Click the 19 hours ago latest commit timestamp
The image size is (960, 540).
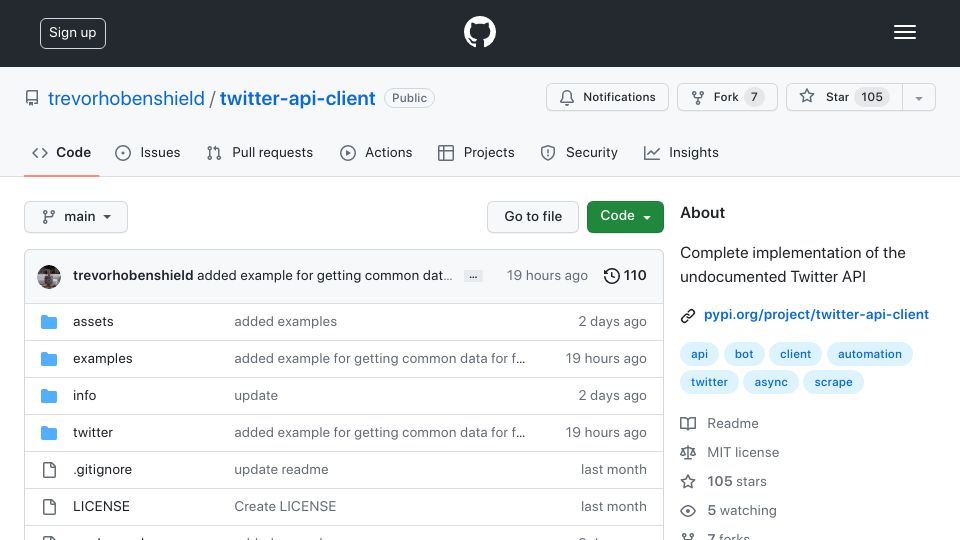[547, 276]
